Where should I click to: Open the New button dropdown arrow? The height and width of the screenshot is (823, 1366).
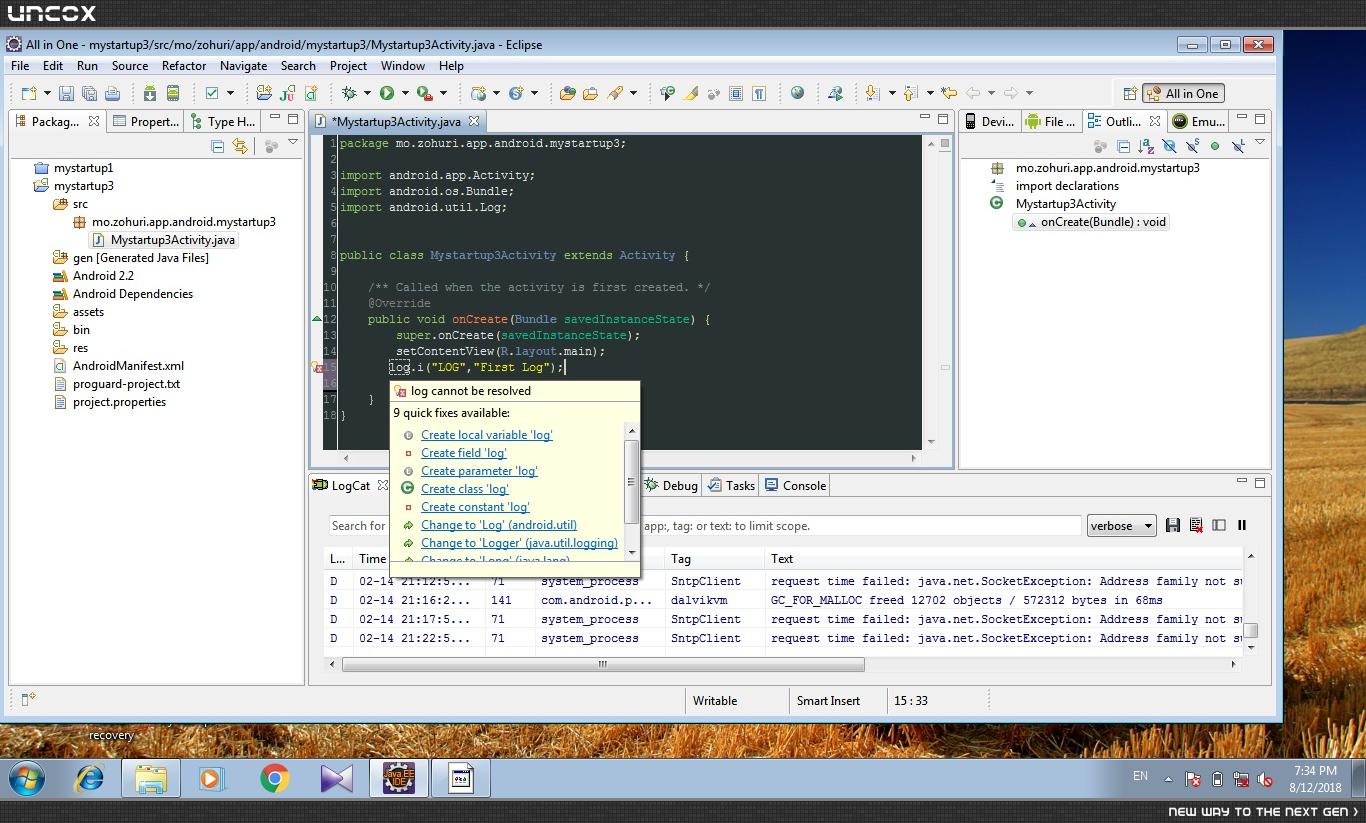[x=46, y=93]
